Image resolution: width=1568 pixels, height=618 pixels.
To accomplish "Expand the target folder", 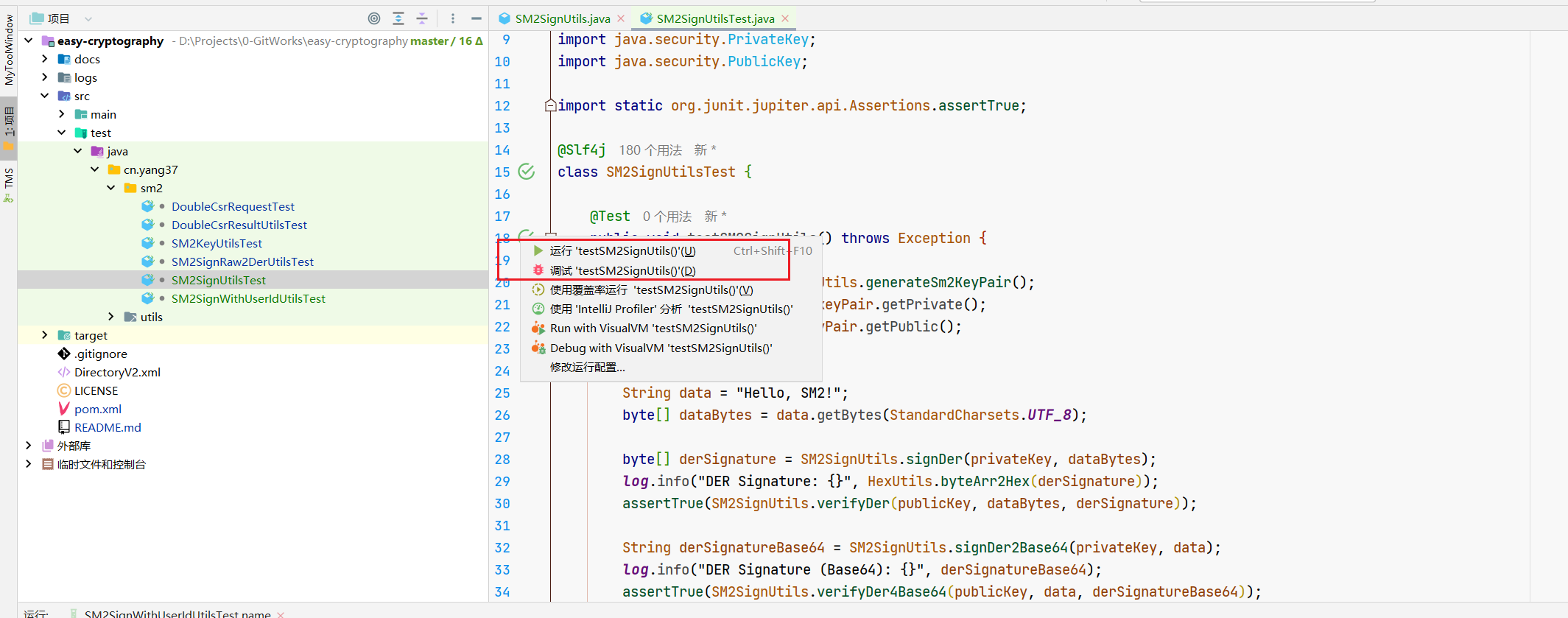I will [x=45, y=334].
